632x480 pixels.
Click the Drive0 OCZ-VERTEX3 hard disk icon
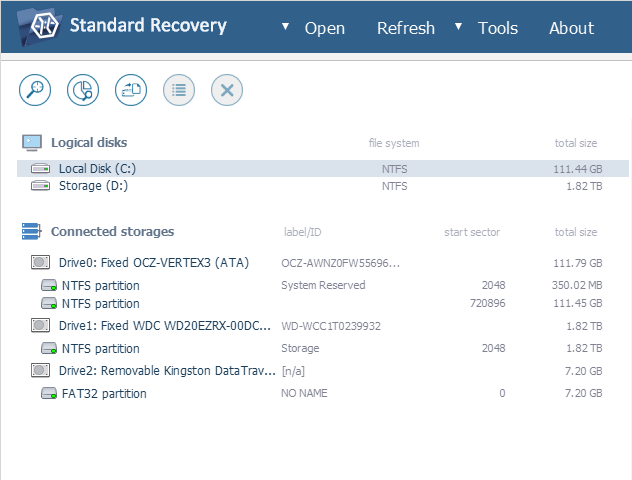click(x=41, y=263)
